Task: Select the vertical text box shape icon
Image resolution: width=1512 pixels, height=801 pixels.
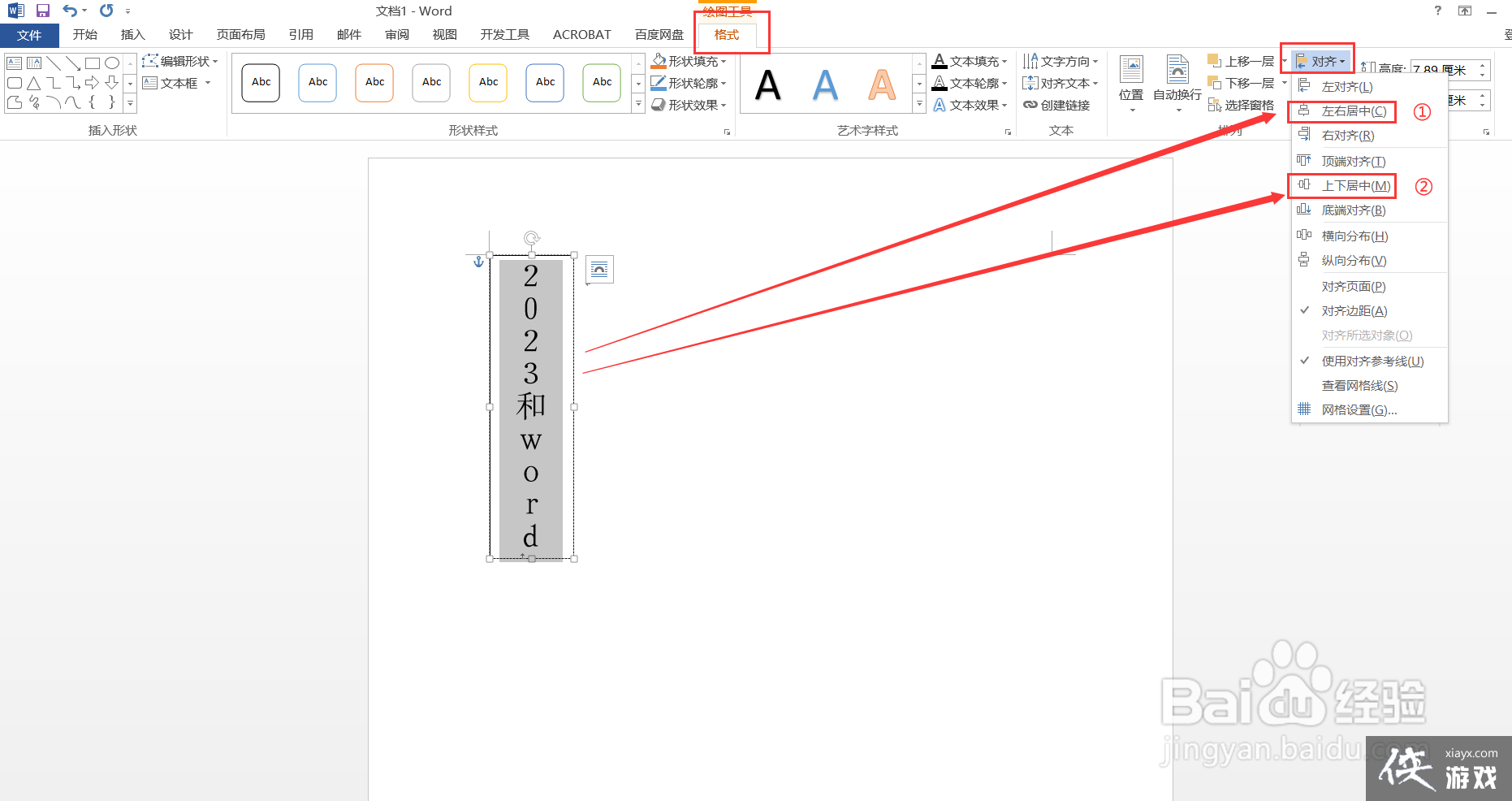Action: pos(34,63)
